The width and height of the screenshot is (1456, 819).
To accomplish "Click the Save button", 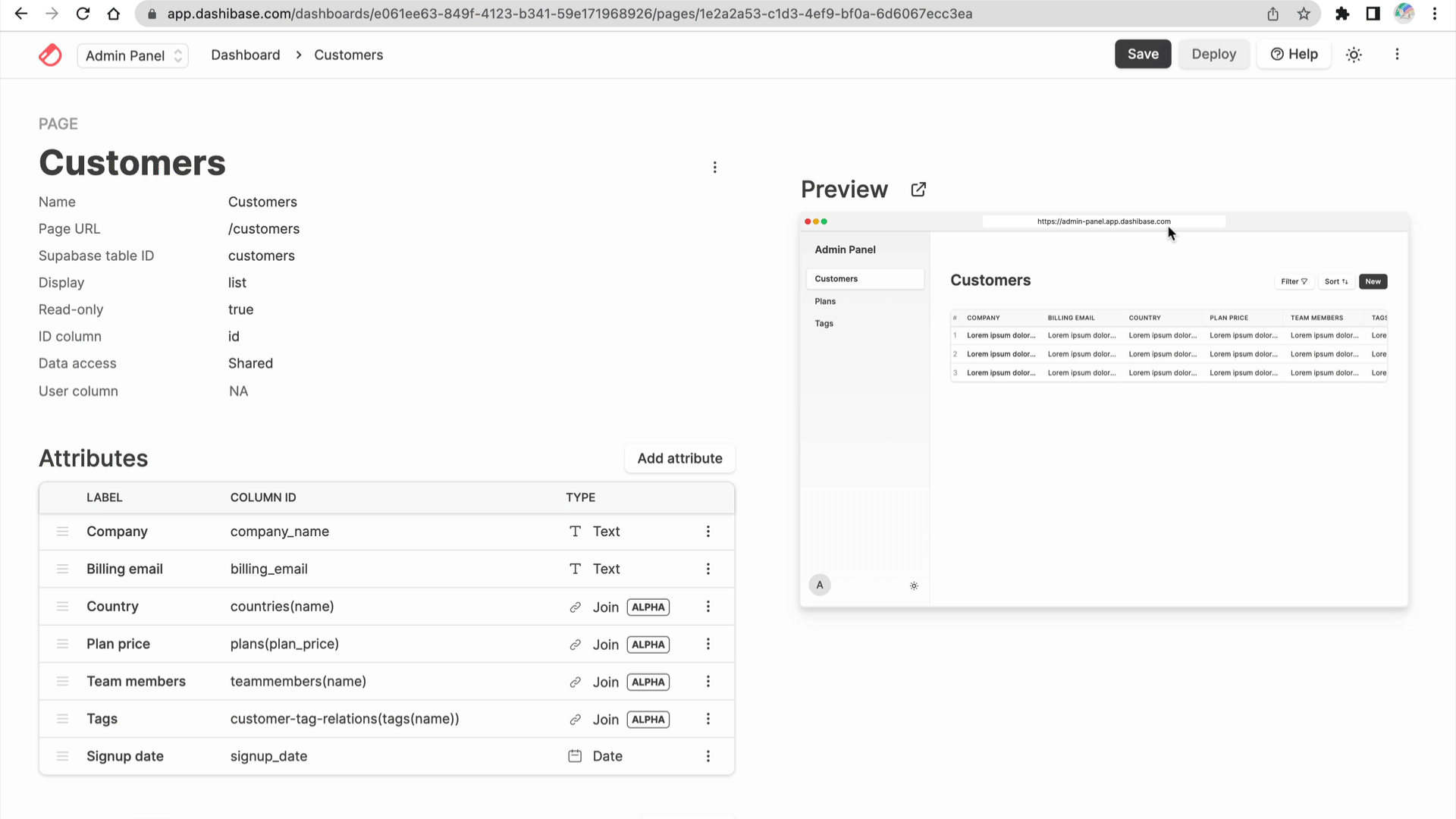I will pyautogui.click(x=1142, y=55).
